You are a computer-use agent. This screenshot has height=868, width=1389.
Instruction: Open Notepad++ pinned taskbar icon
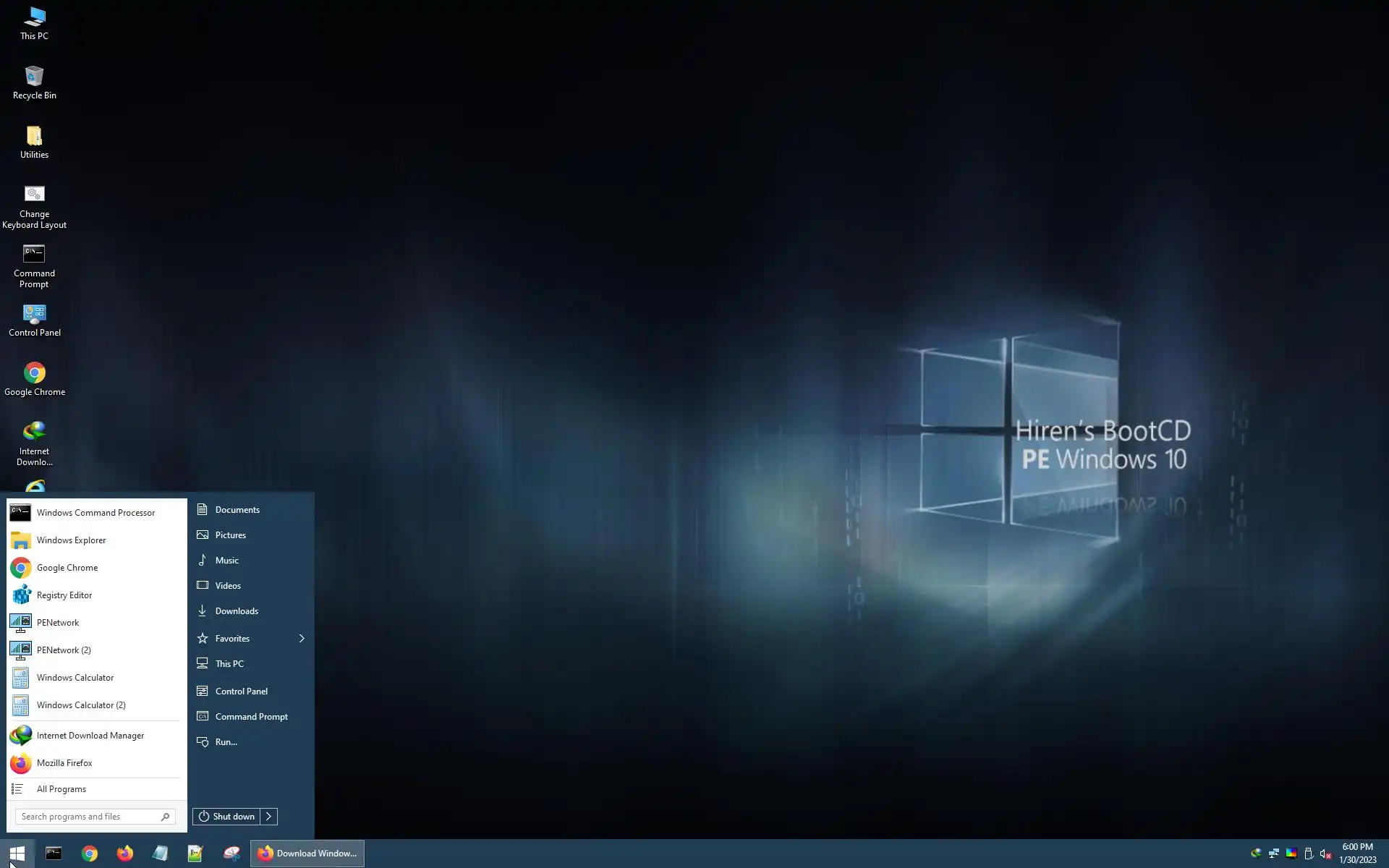coord(195,854)
